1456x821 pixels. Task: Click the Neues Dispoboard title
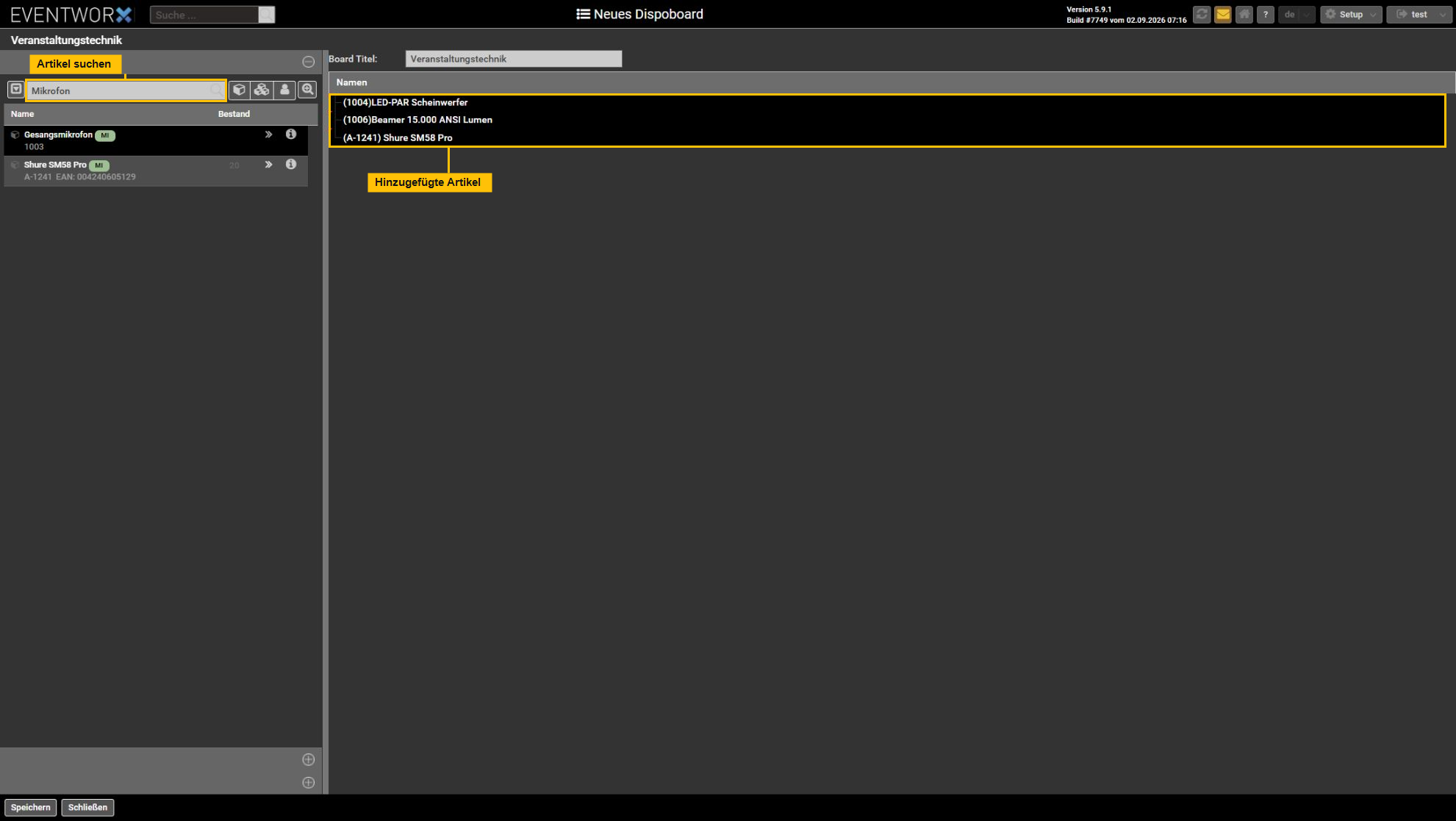[639, 14]
